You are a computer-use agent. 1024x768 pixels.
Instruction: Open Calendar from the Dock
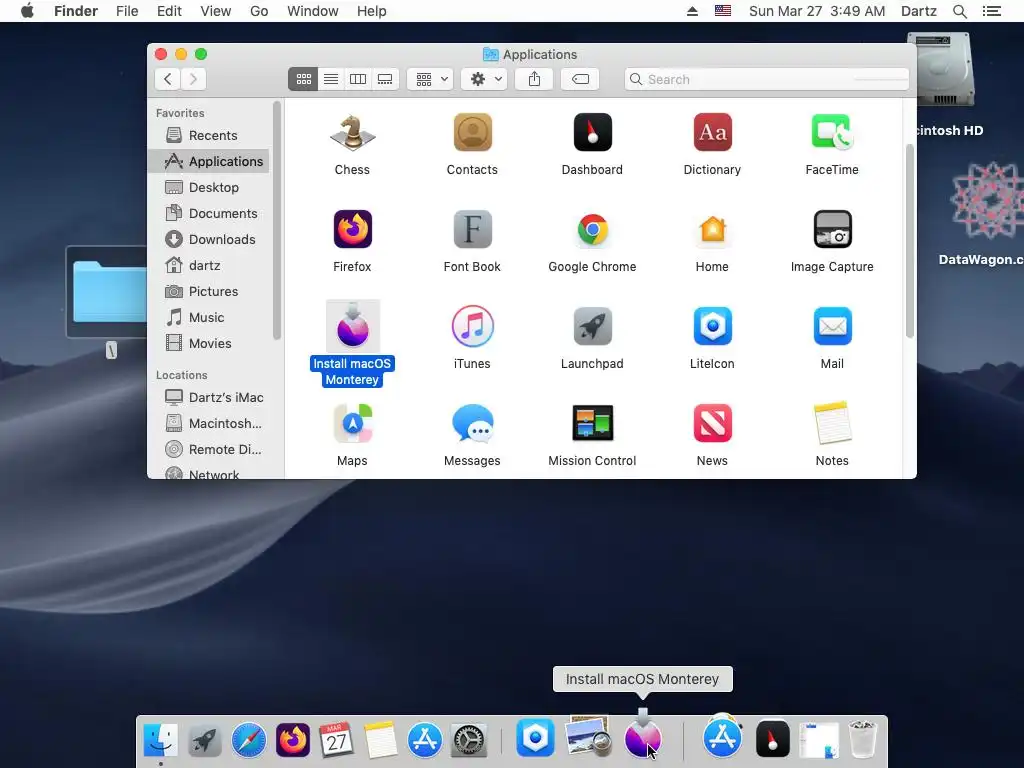coord(336,740)
